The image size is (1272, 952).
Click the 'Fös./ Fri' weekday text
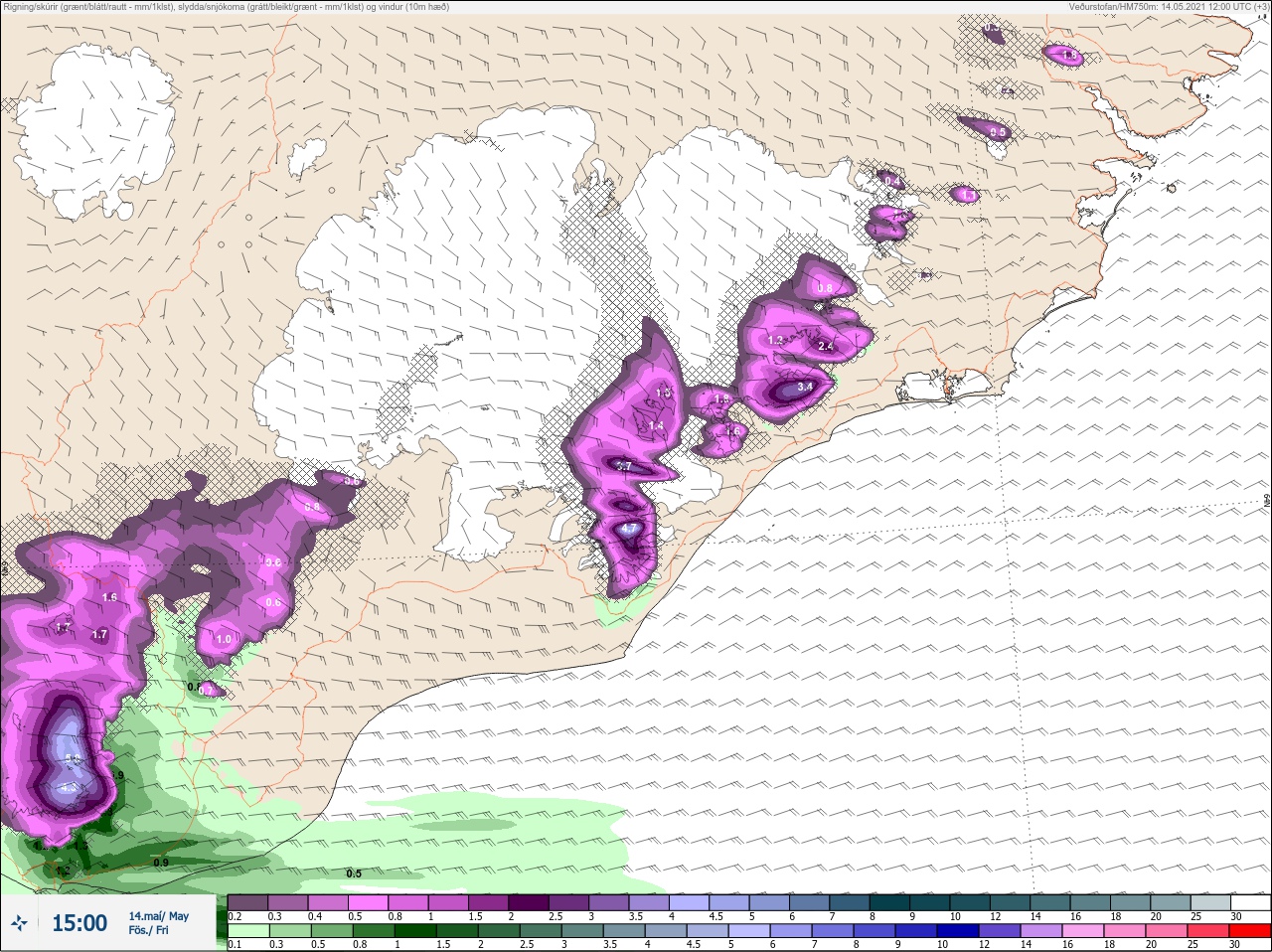148,931
